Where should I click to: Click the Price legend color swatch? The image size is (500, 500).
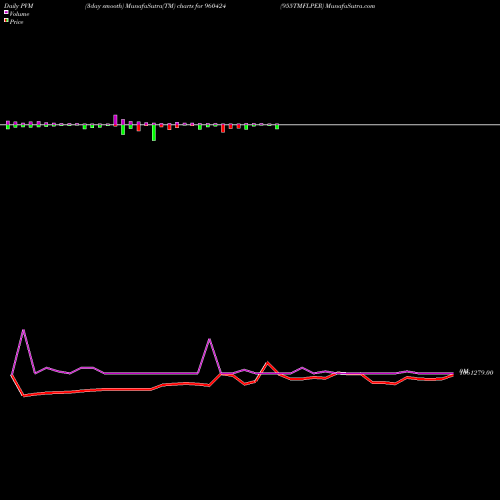(x=6, y=20)
